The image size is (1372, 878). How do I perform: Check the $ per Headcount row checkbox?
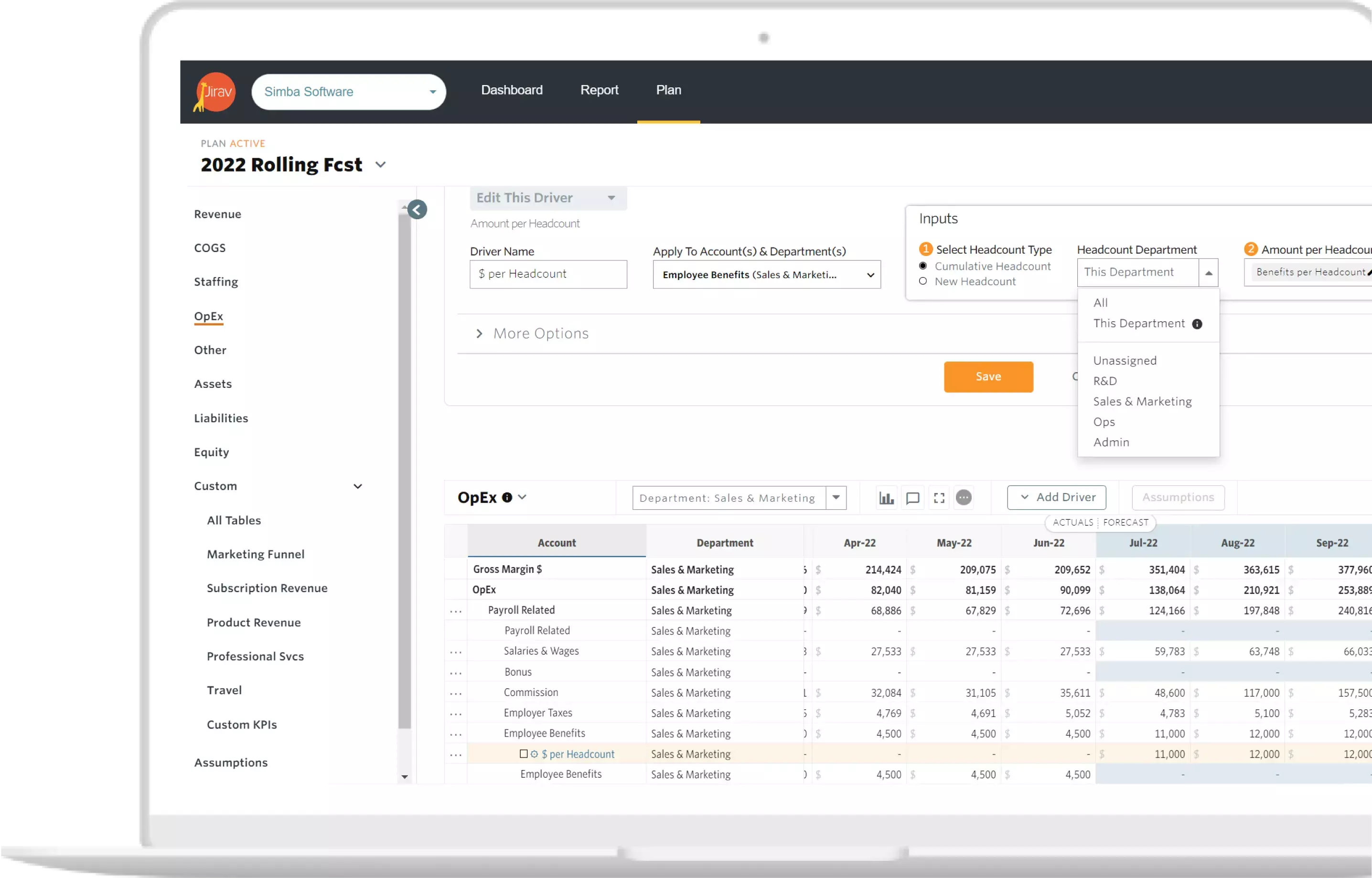(x=523, y=754)
